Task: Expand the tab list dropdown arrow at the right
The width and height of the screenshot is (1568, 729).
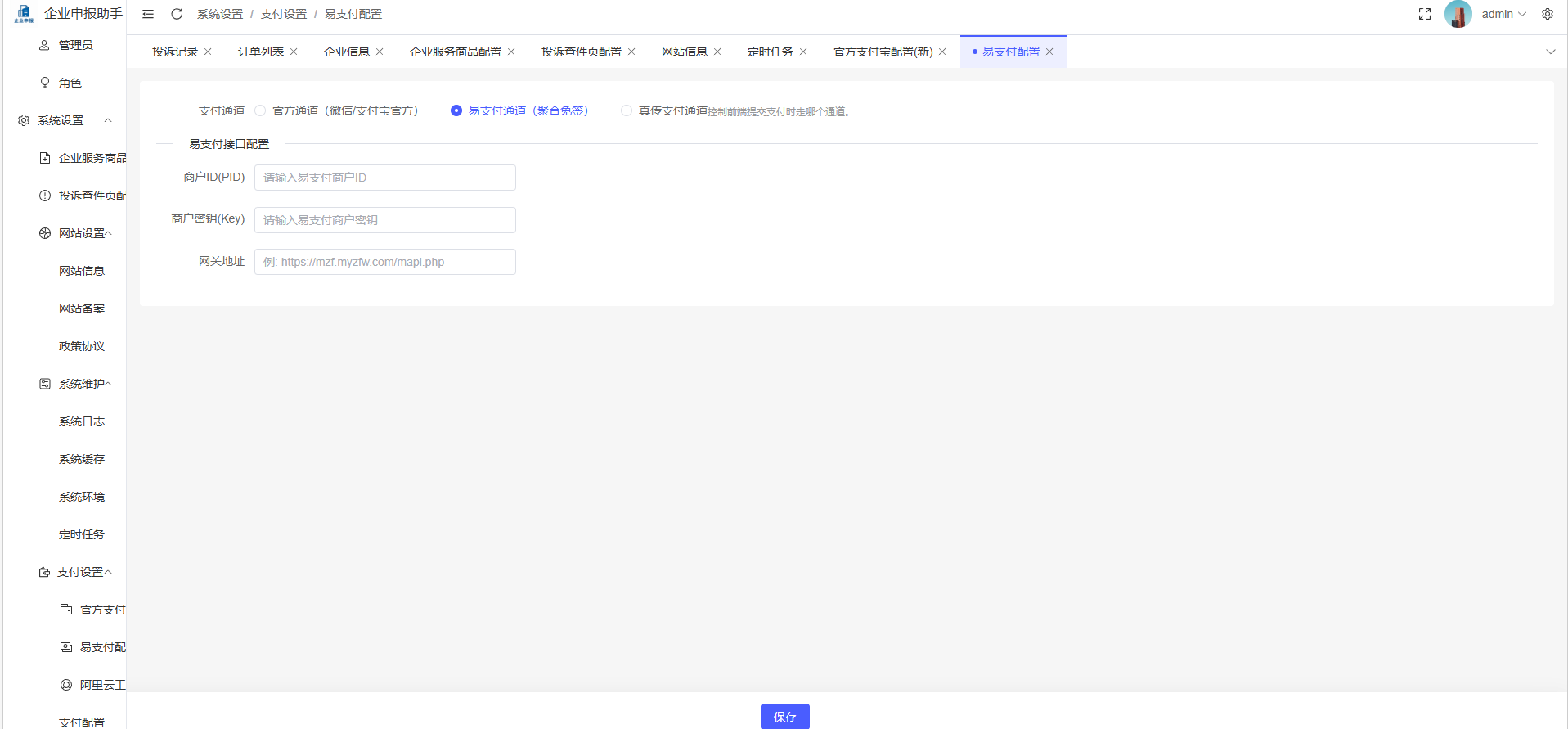Action: click(x=1550, y=52)
